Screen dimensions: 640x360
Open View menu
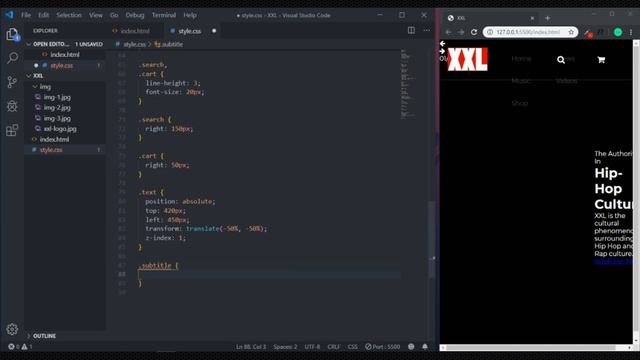click(x=96, y=15)
